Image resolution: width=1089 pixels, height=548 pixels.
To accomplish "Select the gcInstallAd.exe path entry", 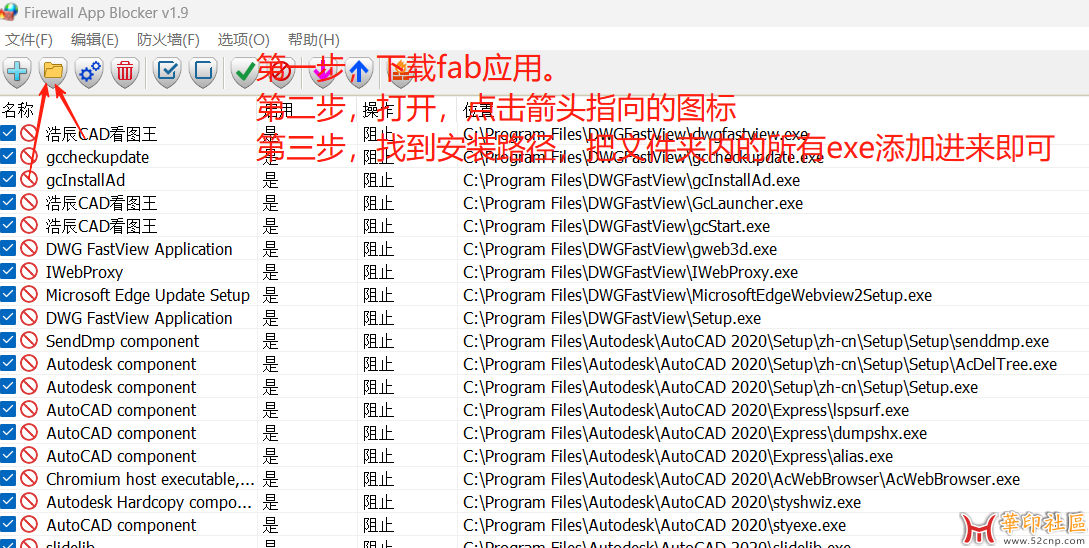I will tap(631, 180).
